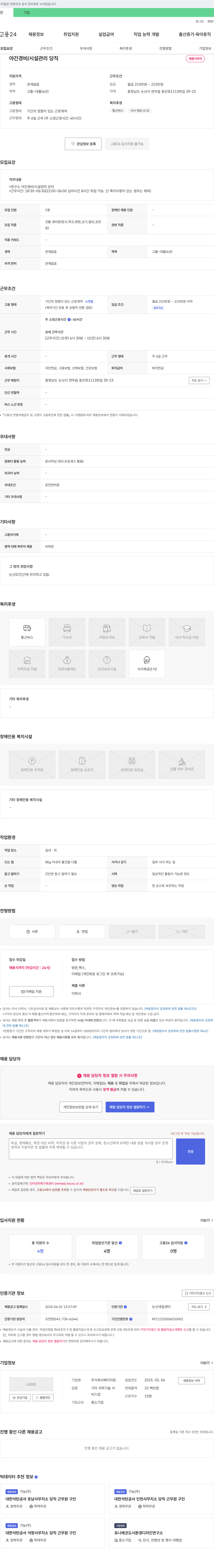This screenshot has width=214, height=1568.
Task: Jump to the 전형방법 section tab
Action: 165,48
